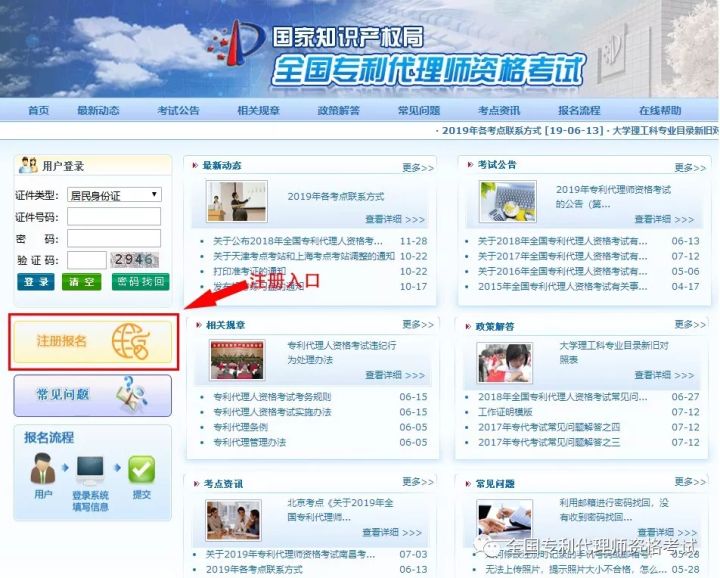
Task: Click scrolling notice 2019年各考点联系方式 [19-06-13]
Action: tap(522, 130)
